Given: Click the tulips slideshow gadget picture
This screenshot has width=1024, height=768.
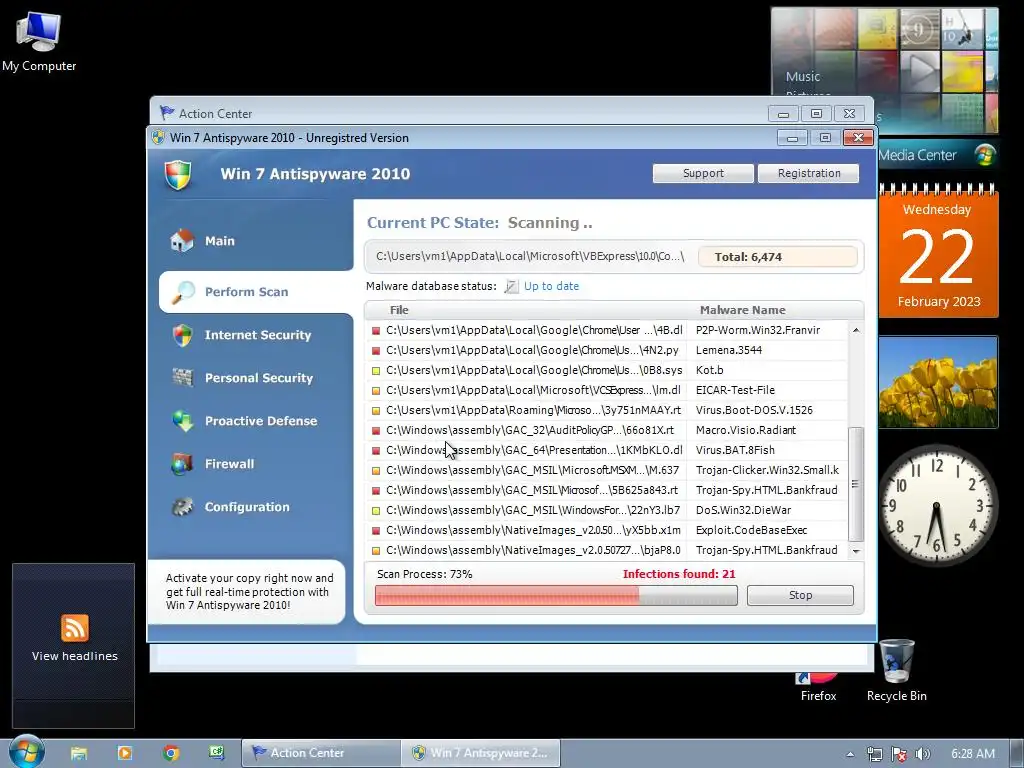Looking at the screenshot, I should (938, 381).
